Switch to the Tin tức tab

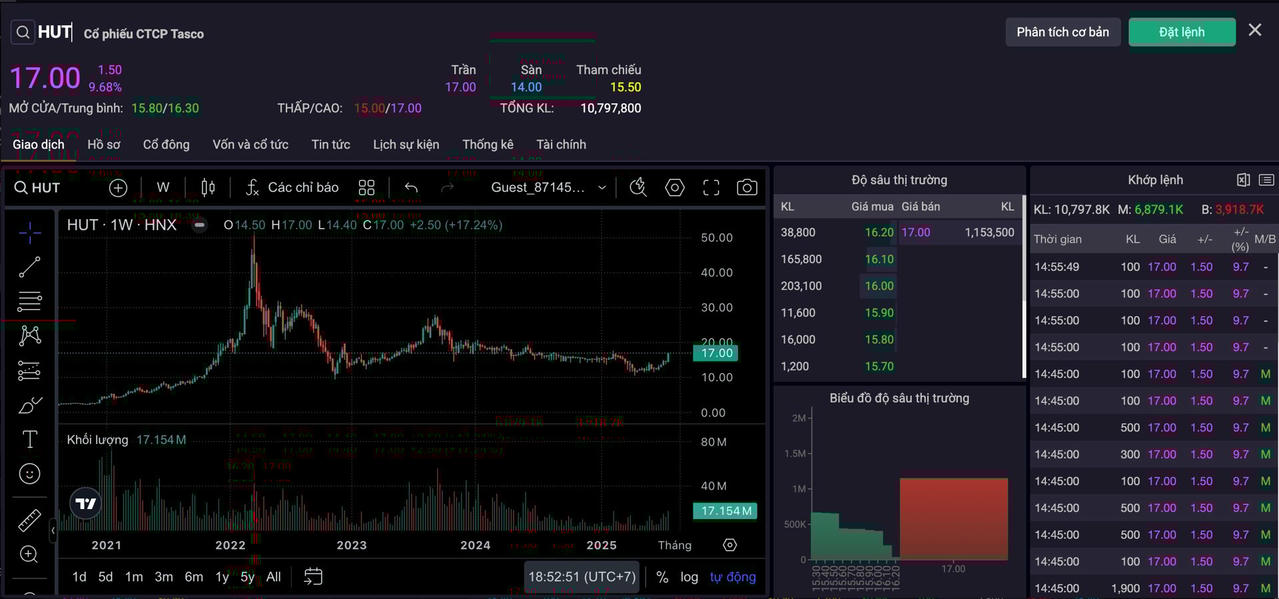(330, 145)
